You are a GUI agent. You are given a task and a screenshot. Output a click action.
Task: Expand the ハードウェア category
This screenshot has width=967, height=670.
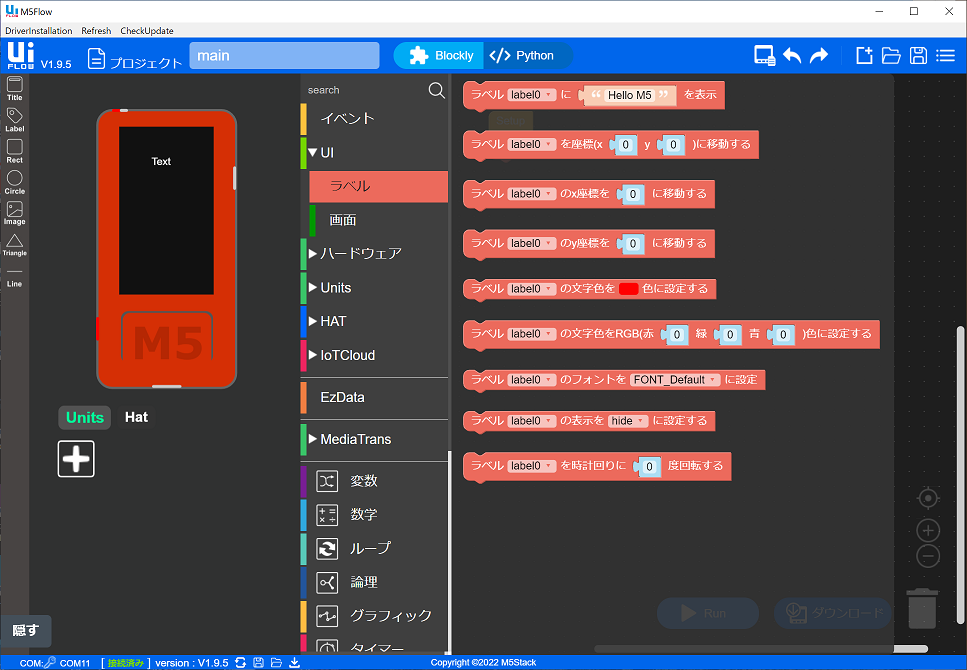point(313,254)
